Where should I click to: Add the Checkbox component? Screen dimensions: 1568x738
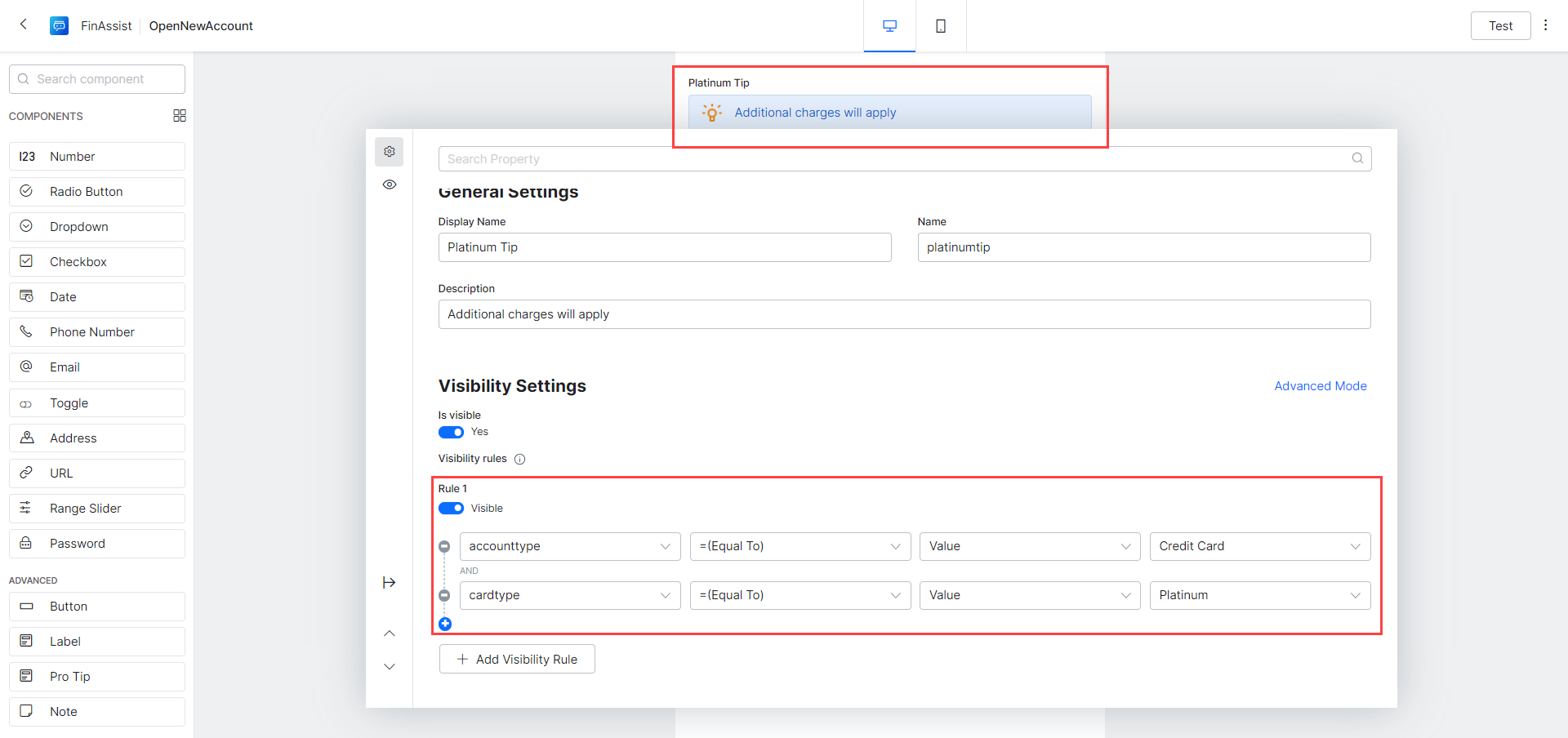click(97, 262)
